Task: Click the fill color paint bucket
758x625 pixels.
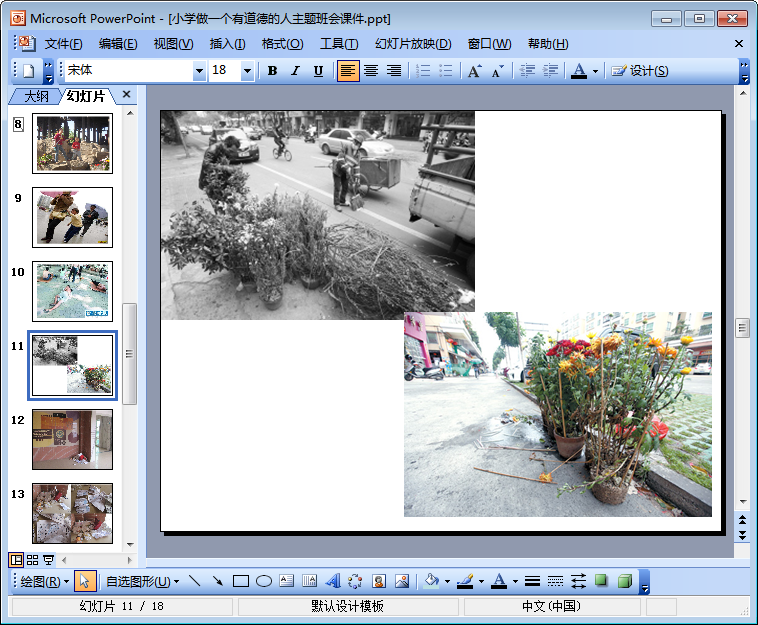Action: [431, 581]
